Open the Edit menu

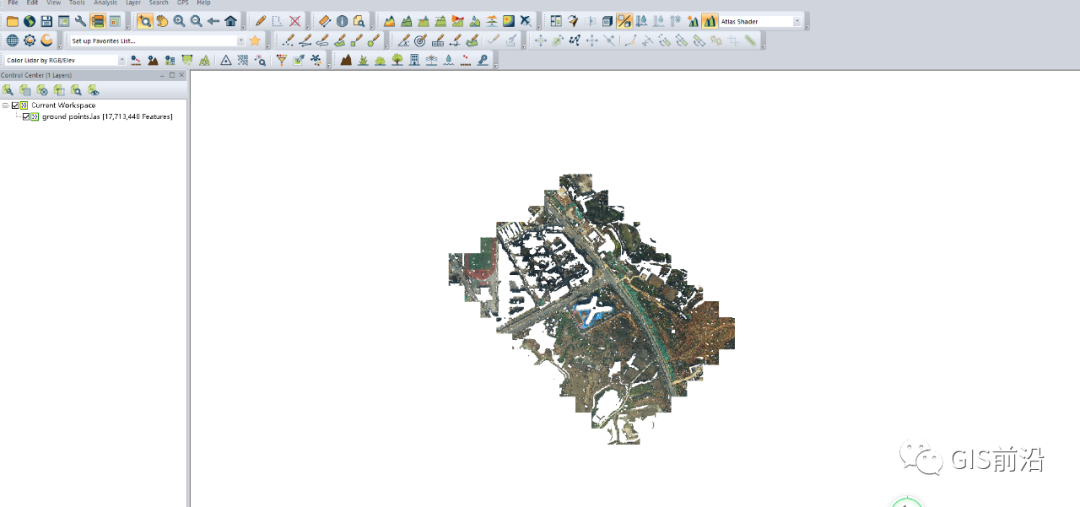32,3
